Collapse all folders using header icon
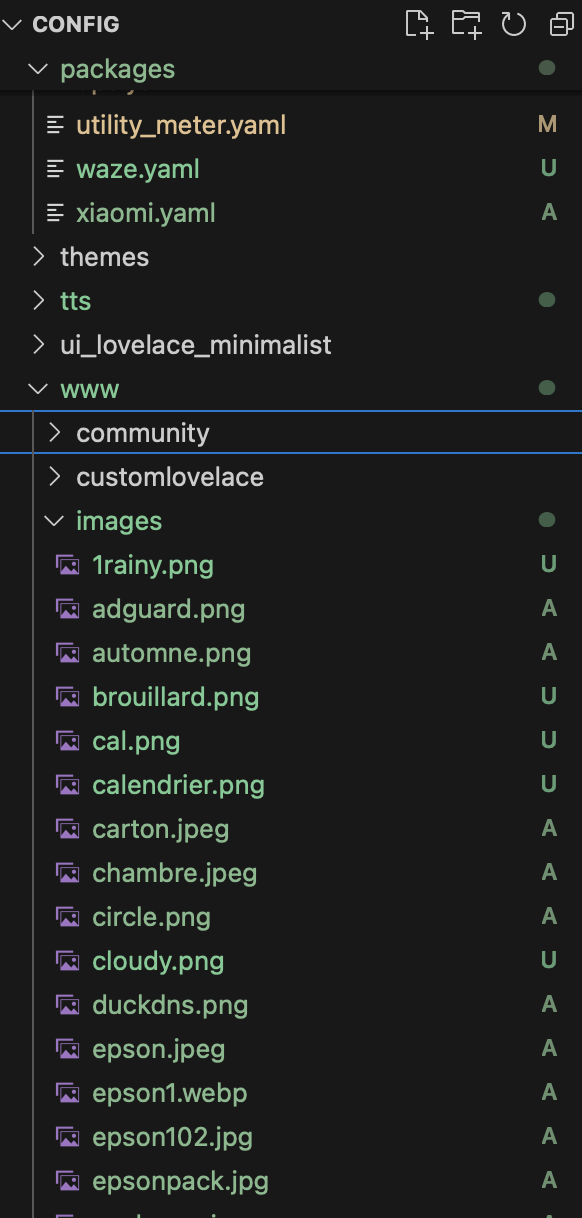This screenshot has height=1218, width=582. (561, 24)
